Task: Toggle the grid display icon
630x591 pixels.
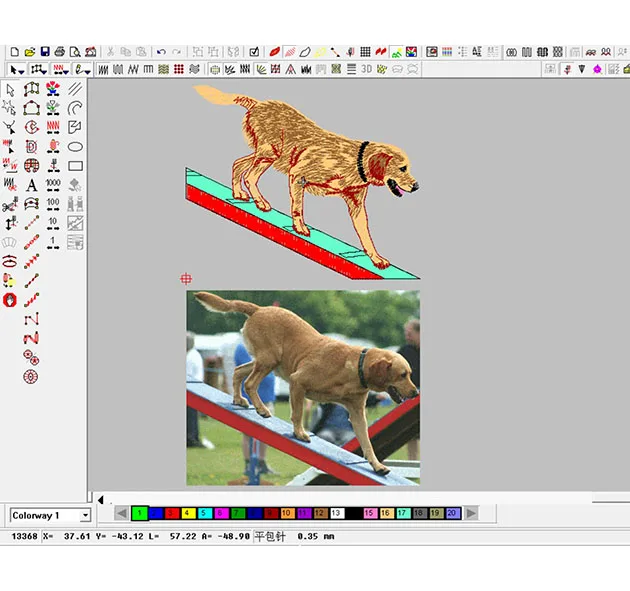Action: tap(366, 51)
